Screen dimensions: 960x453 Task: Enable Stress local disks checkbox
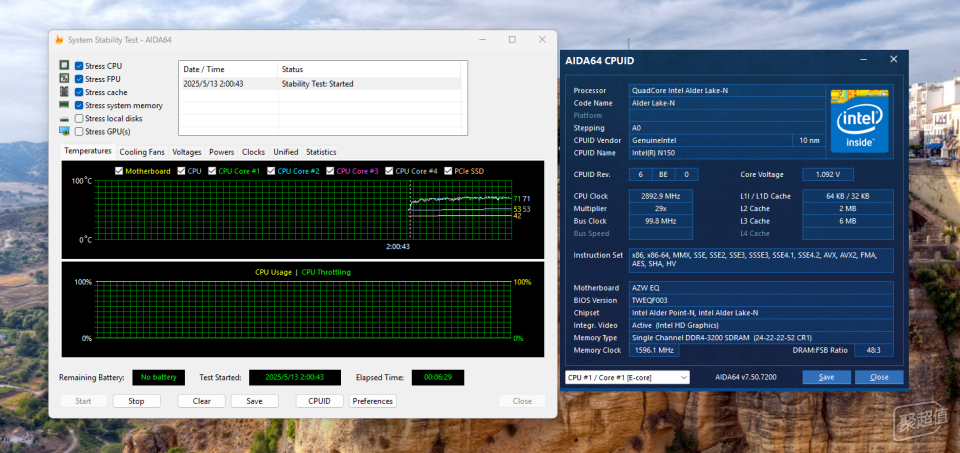tap(79, 118)
